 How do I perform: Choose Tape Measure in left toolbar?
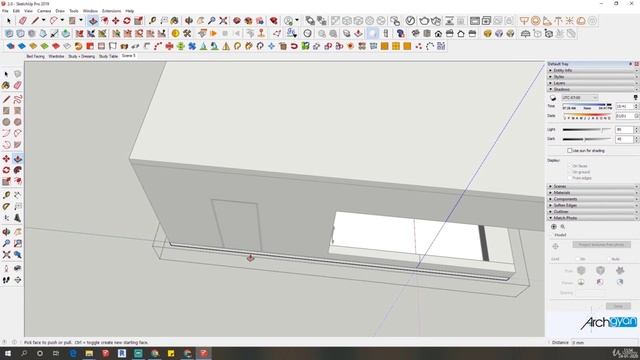[6, 195]
